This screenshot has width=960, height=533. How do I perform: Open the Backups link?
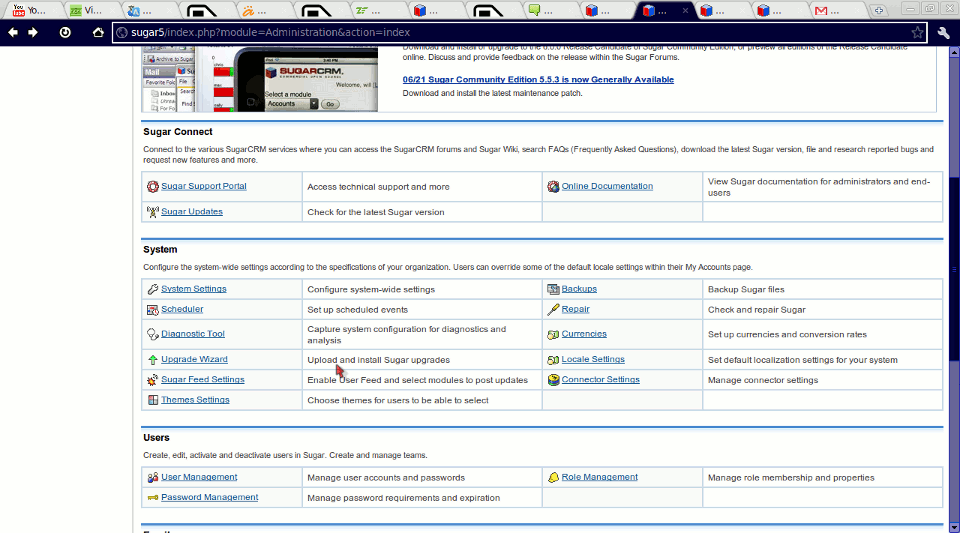(x=579, y=289)
